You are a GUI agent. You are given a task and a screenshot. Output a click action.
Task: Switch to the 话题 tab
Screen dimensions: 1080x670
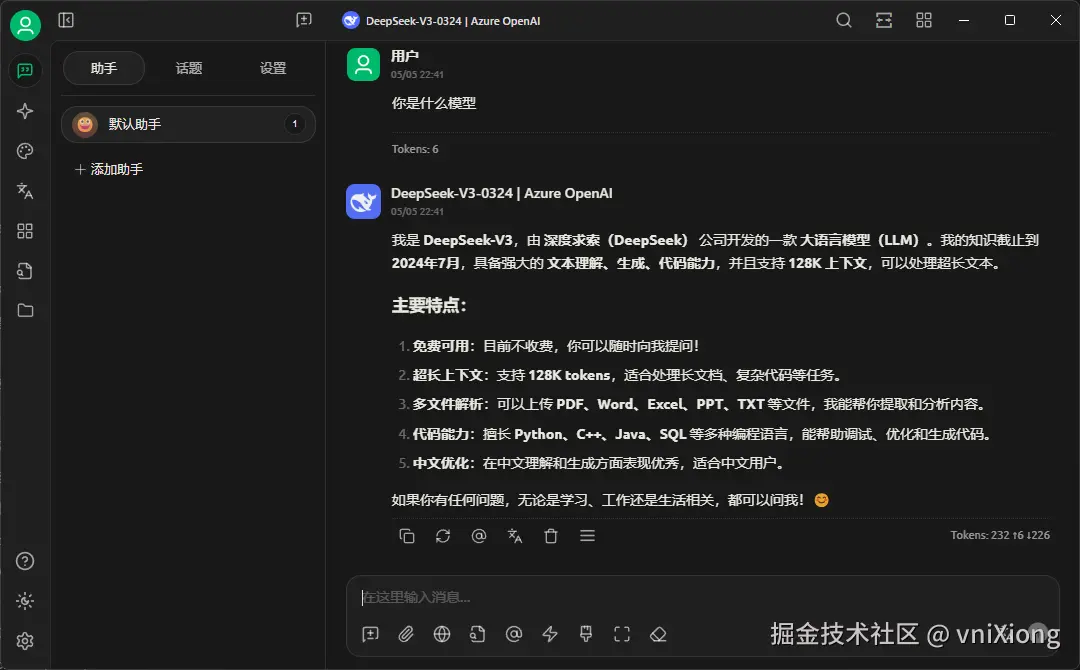(189, 68)
